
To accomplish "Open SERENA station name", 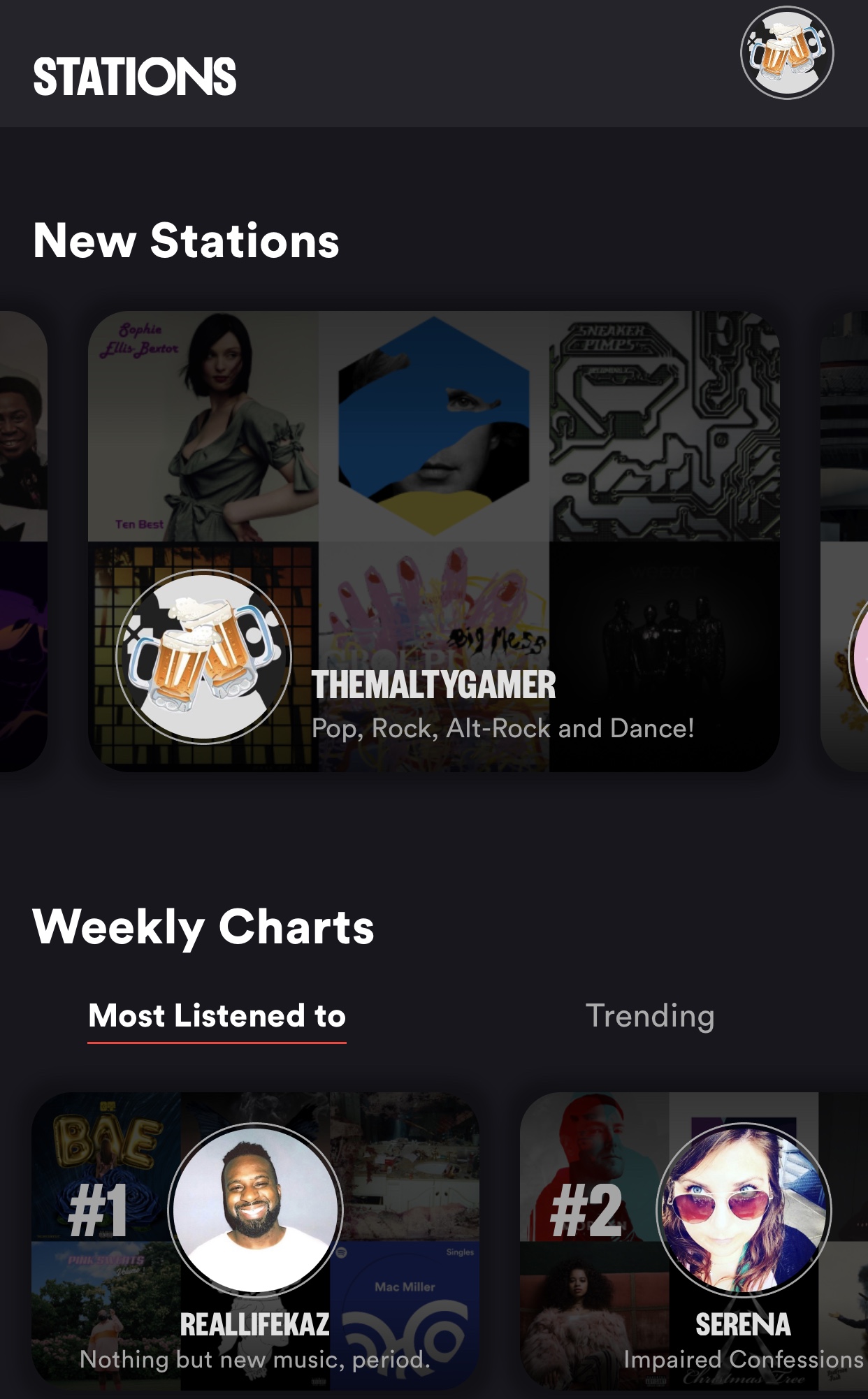I will click(743, 1324).
